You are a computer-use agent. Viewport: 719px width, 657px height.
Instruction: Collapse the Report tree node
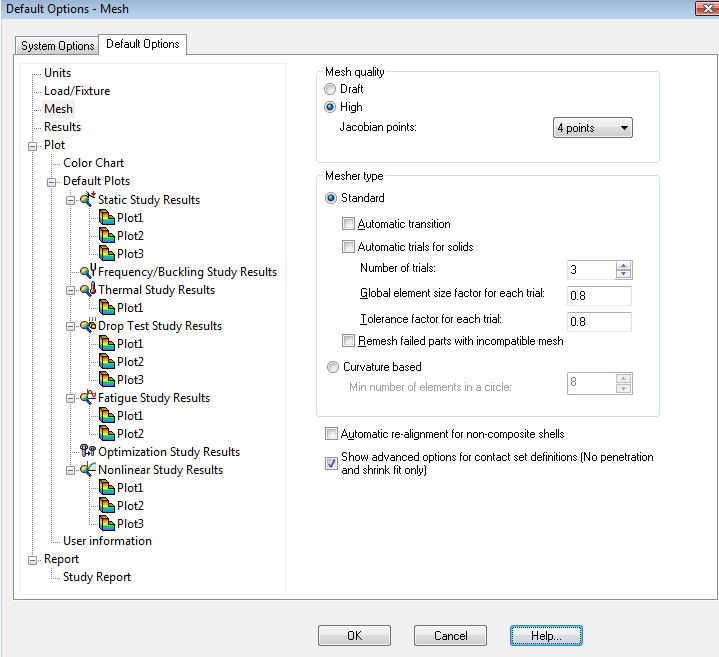coord(32,560)
